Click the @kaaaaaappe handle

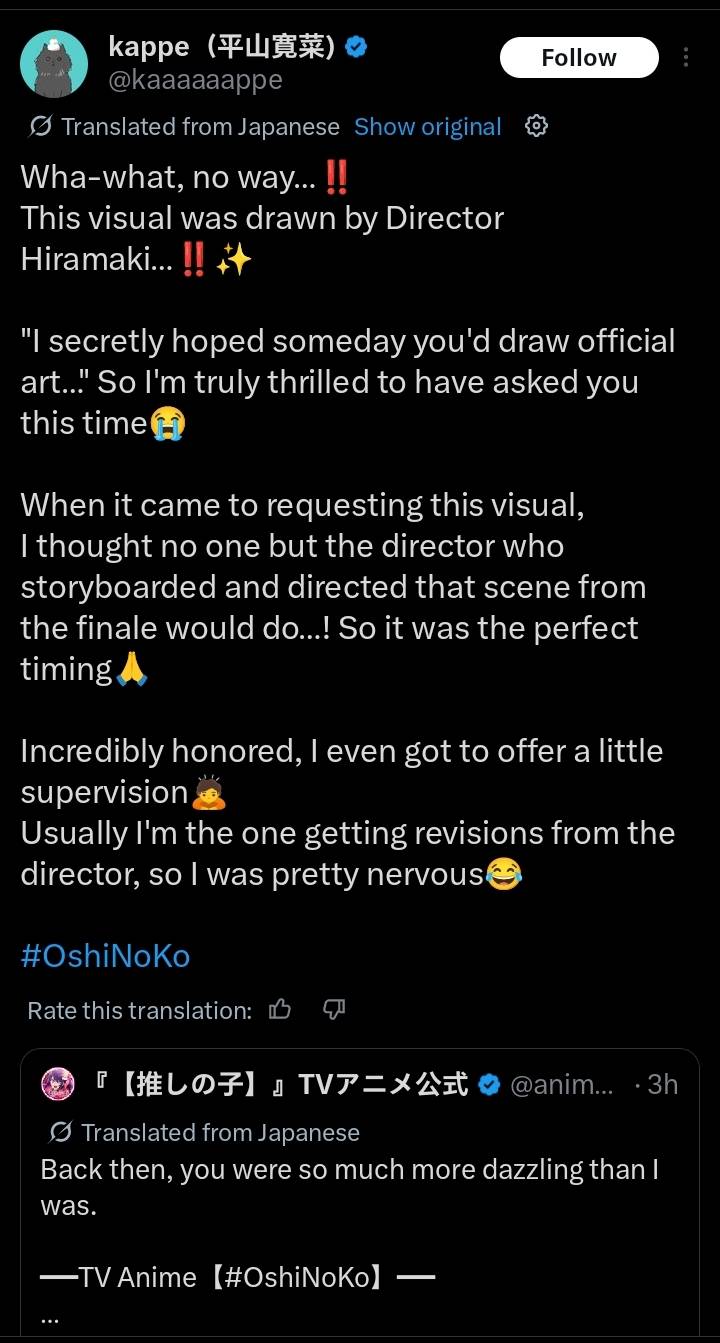coord(194,80)
